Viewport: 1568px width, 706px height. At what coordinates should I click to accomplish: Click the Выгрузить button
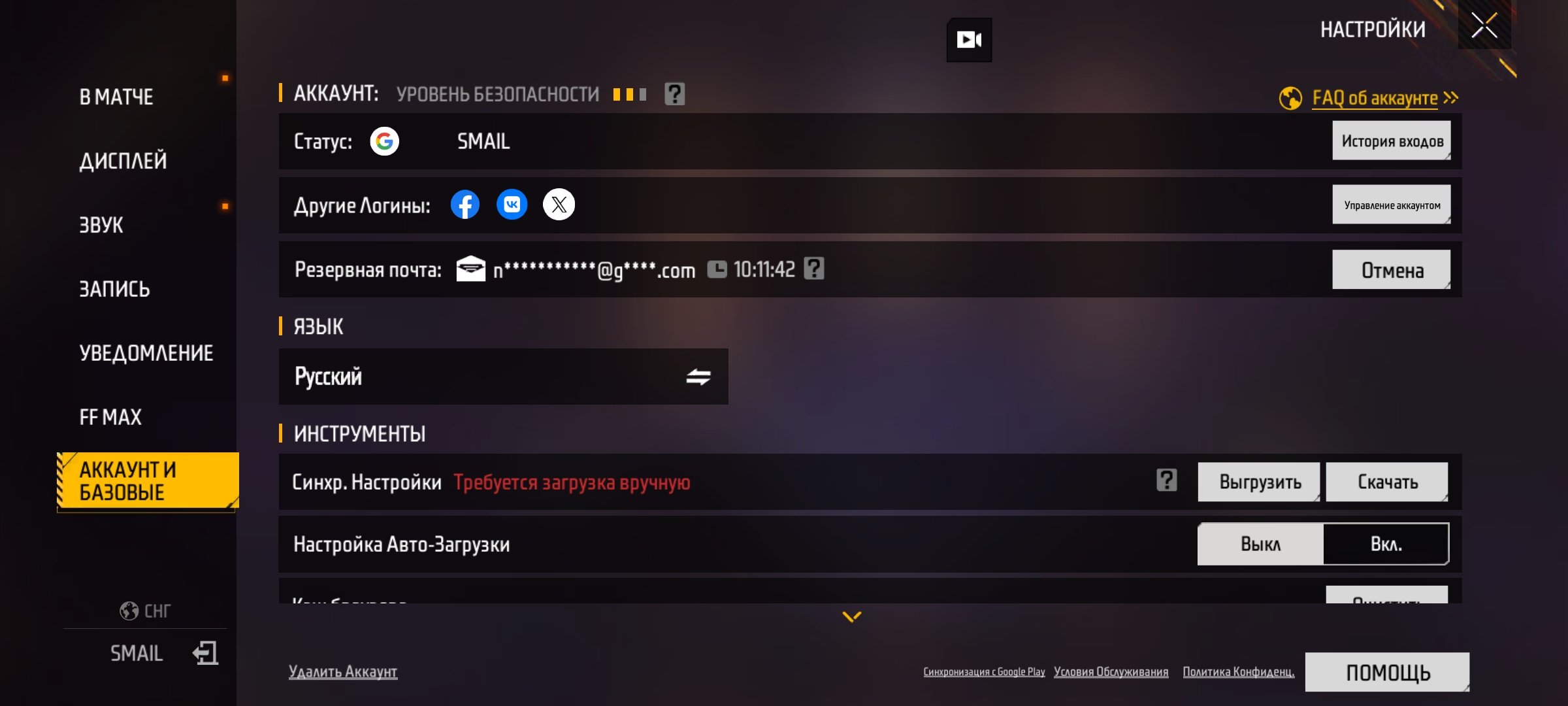[x=1259, y=482]
